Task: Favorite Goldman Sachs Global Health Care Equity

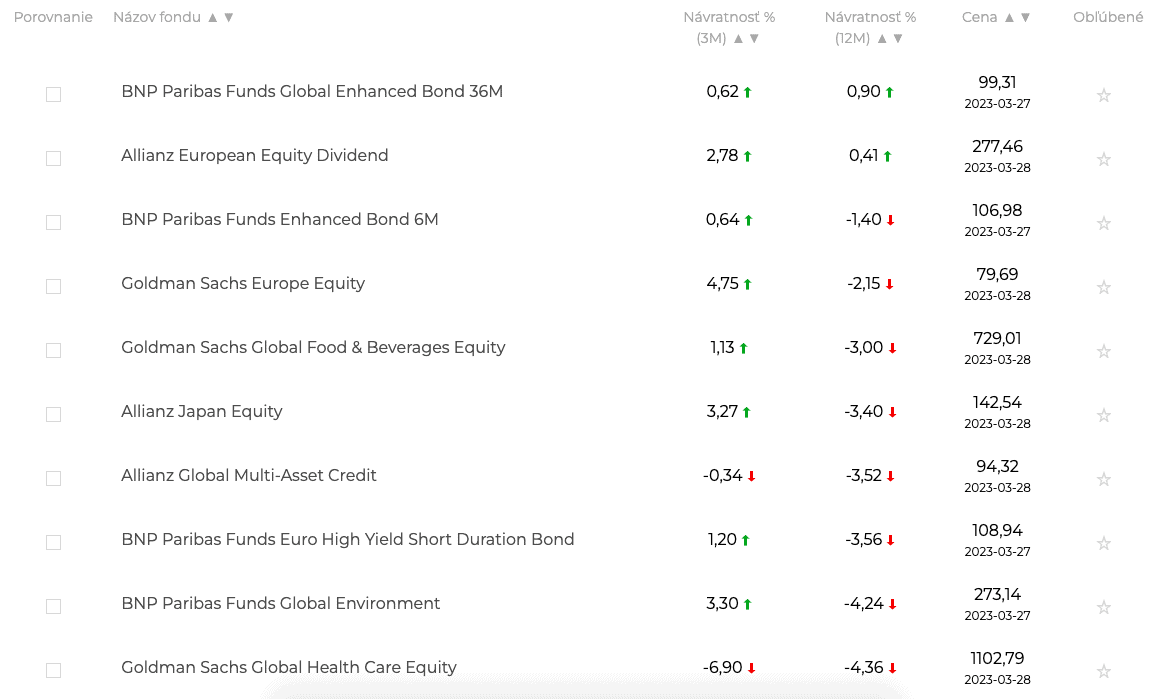Action: [1104, 672]
